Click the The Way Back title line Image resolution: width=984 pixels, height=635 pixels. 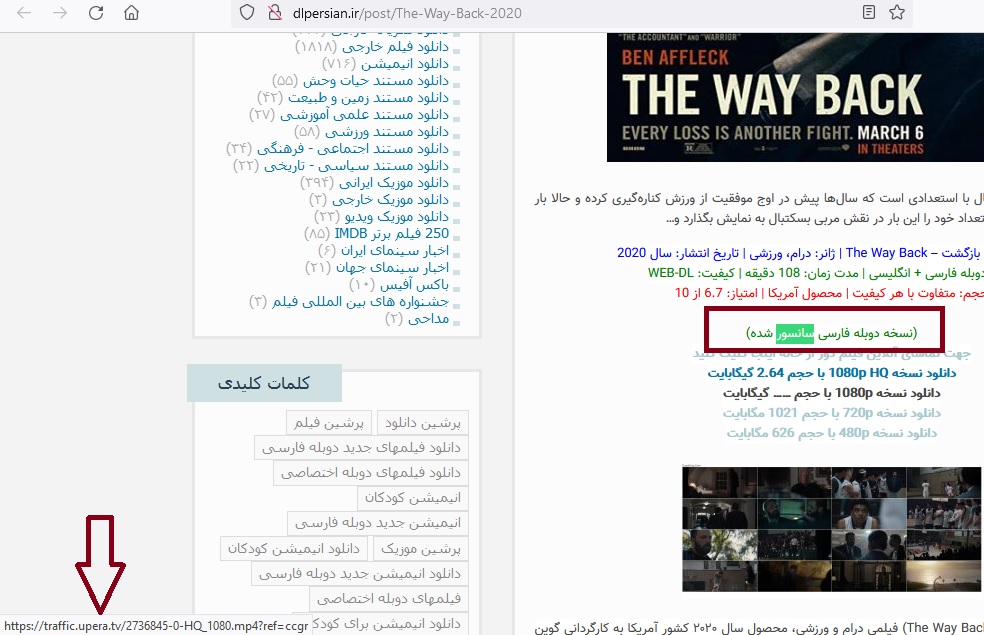(x=798, y=253)
